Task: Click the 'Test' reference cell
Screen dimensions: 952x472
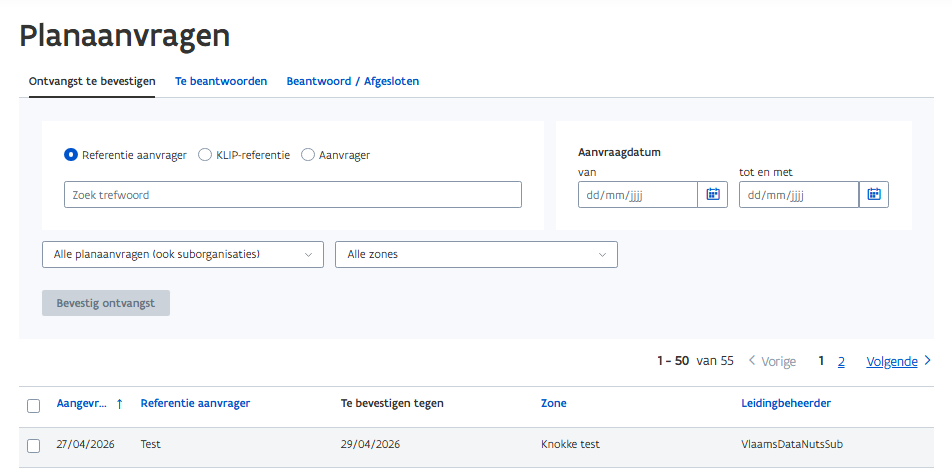Action: (151, 444)
